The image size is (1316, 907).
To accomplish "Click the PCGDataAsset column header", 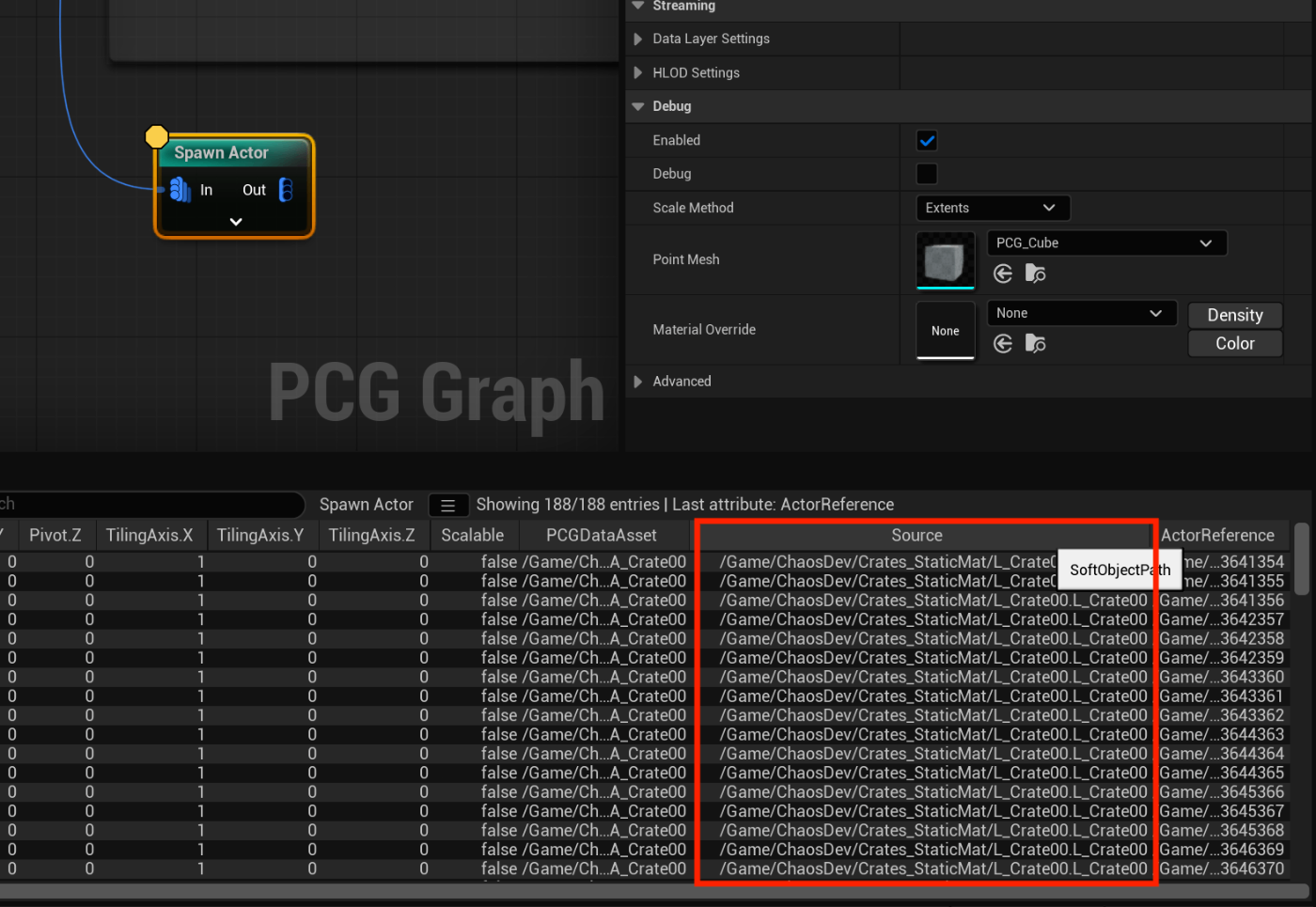I will (x=602, y=535).
